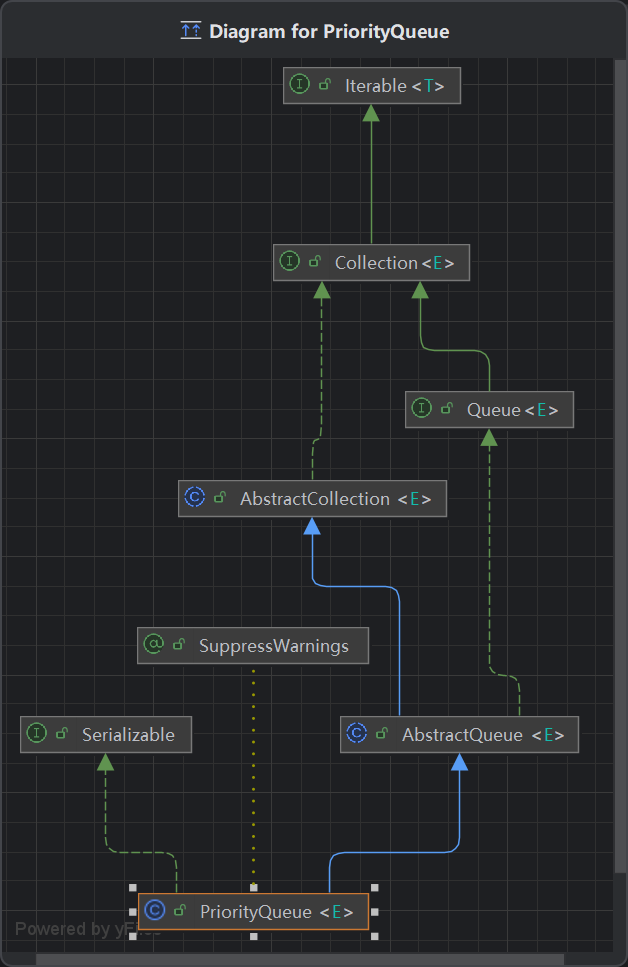Click the SuppressWarnings public lock icon
This screenshot has height=967, width=628.
pyautogui.click(x=179, y=644)
